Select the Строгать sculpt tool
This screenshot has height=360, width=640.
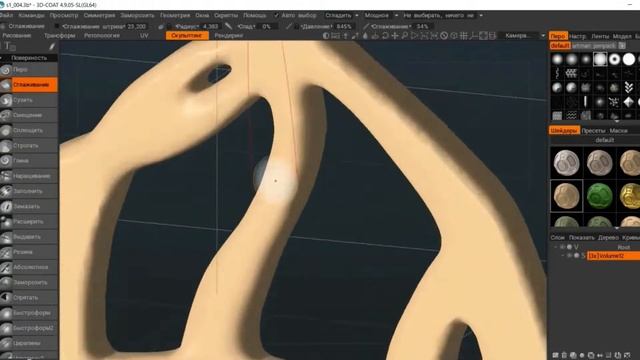pos(29,146)
